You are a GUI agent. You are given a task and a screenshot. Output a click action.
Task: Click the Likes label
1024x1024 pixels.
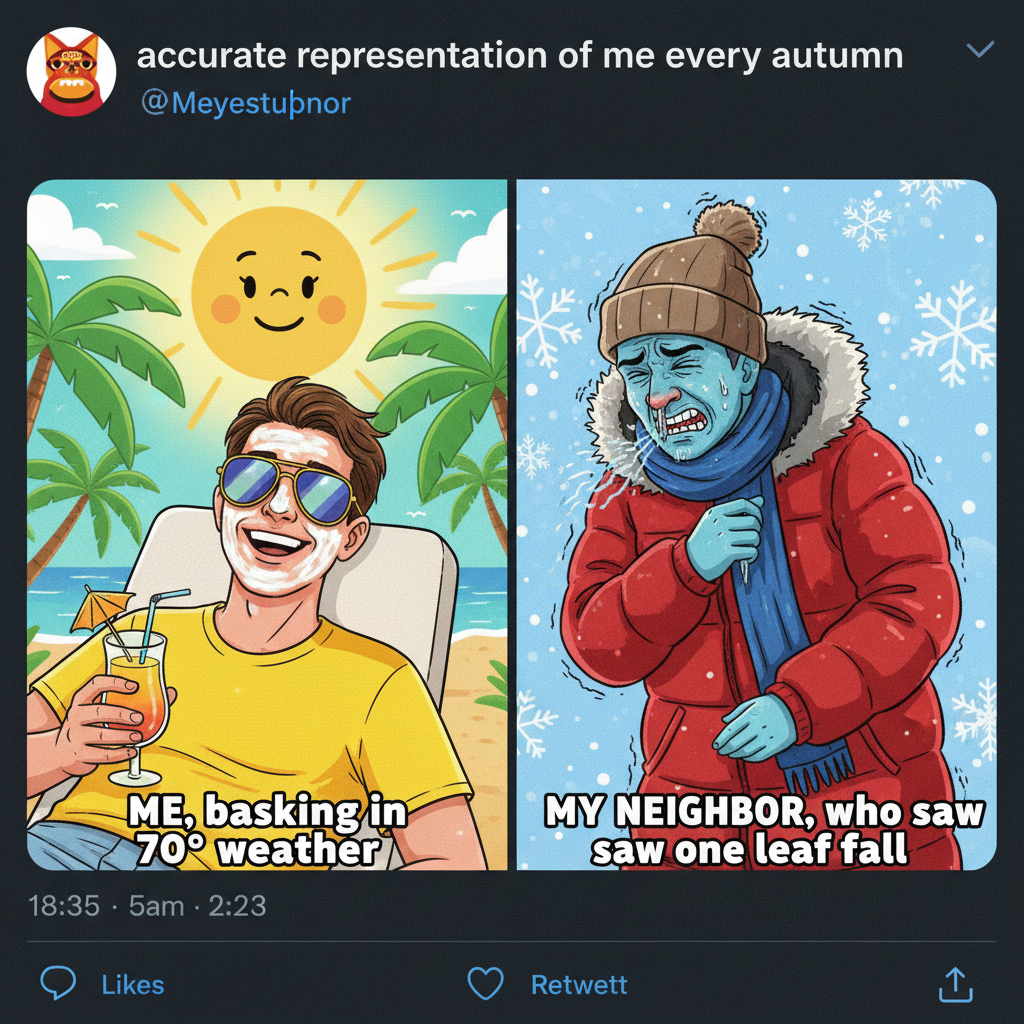133,985
